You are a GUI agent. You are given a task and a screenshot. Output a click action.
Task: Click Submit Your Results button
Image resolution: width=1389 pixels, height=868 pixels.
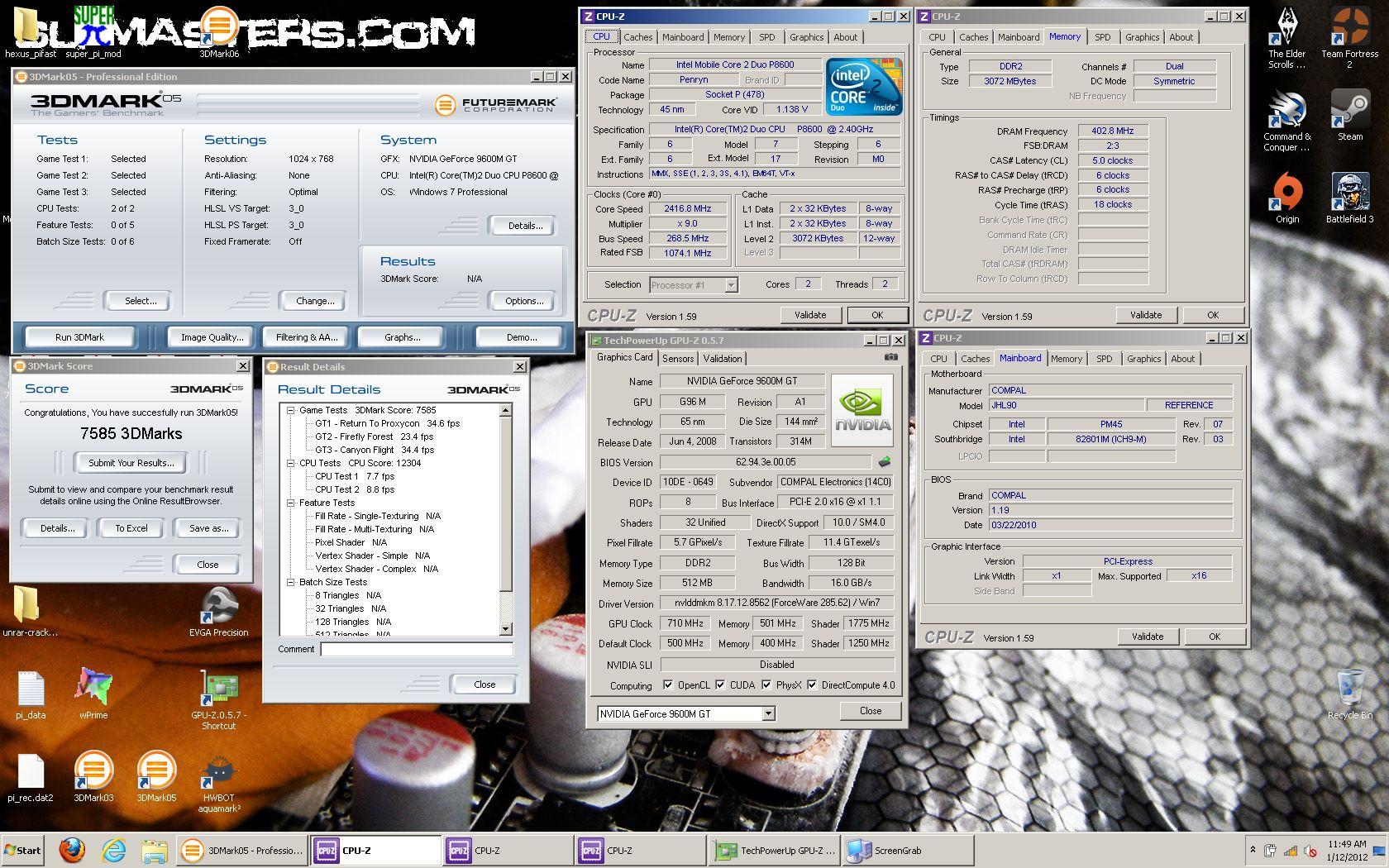(131, 463)
